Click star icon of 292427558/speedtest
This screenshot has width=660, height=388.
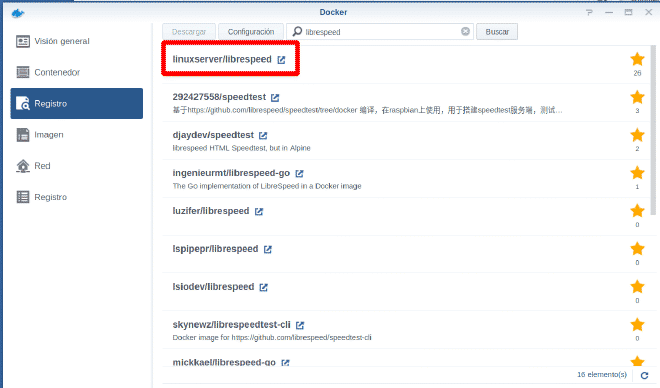coord(637,97)
